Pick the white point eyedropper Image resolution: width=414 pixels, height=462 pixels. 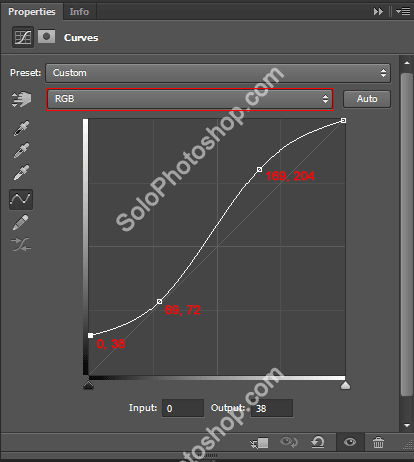pos(21,172)
